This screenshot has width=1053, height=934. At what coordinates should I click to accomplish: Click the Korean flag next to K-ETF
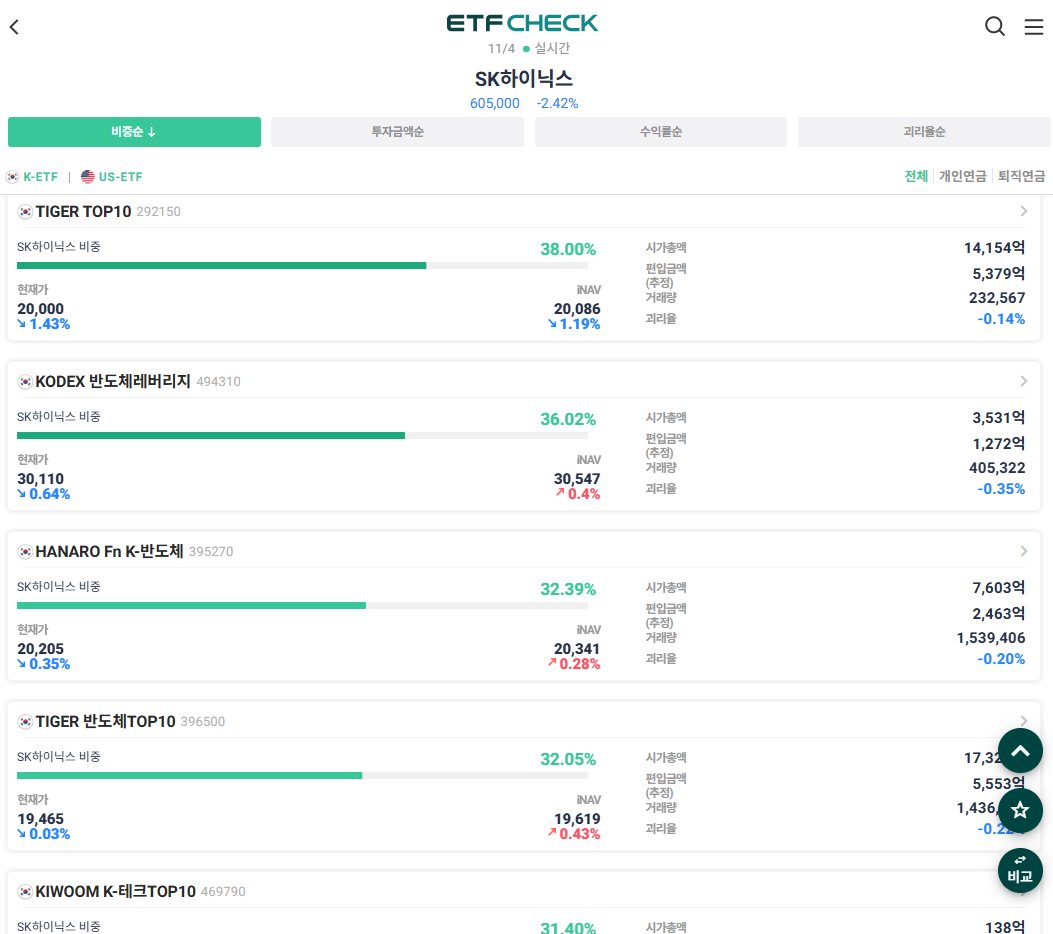point(13,177)
